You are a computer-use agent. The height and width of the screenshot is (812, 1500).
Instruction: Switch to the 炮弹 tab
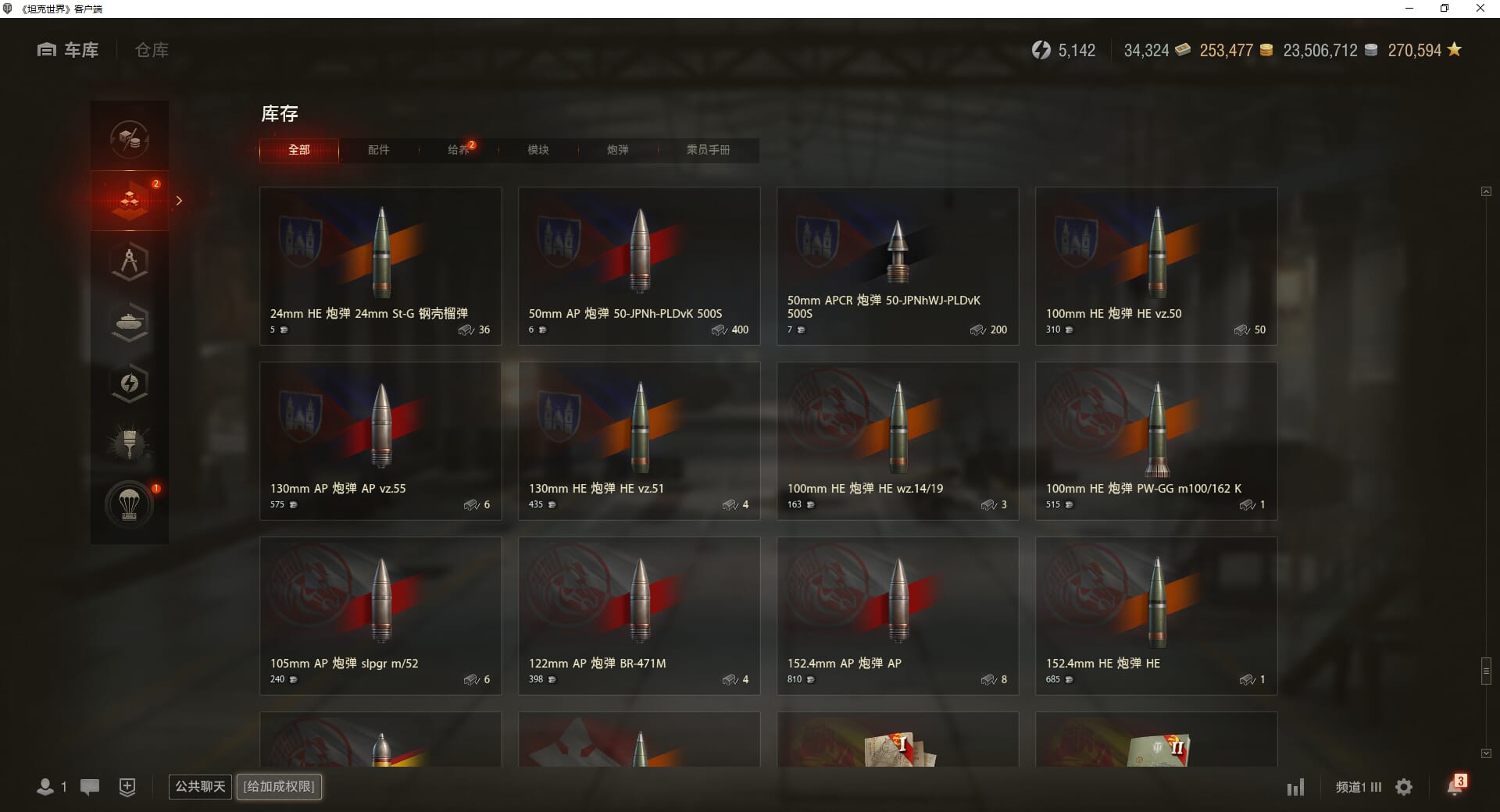pyautogui.click(x=617, y=150)
